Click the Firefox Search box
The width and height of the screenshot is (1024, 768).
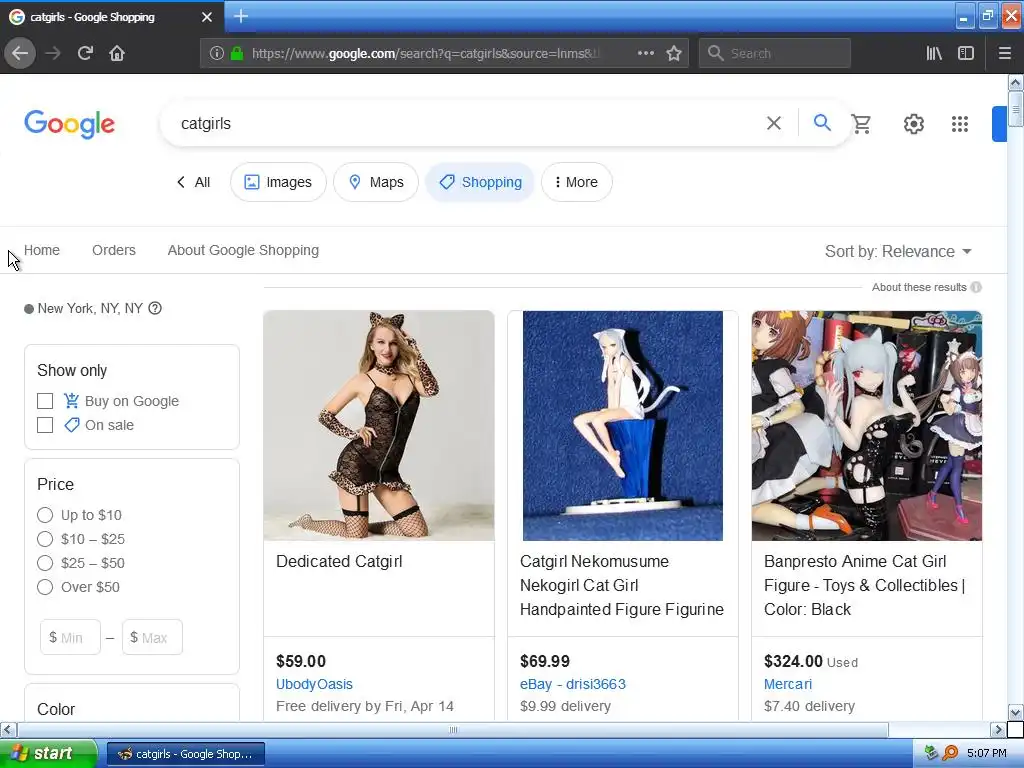point(775,53)
